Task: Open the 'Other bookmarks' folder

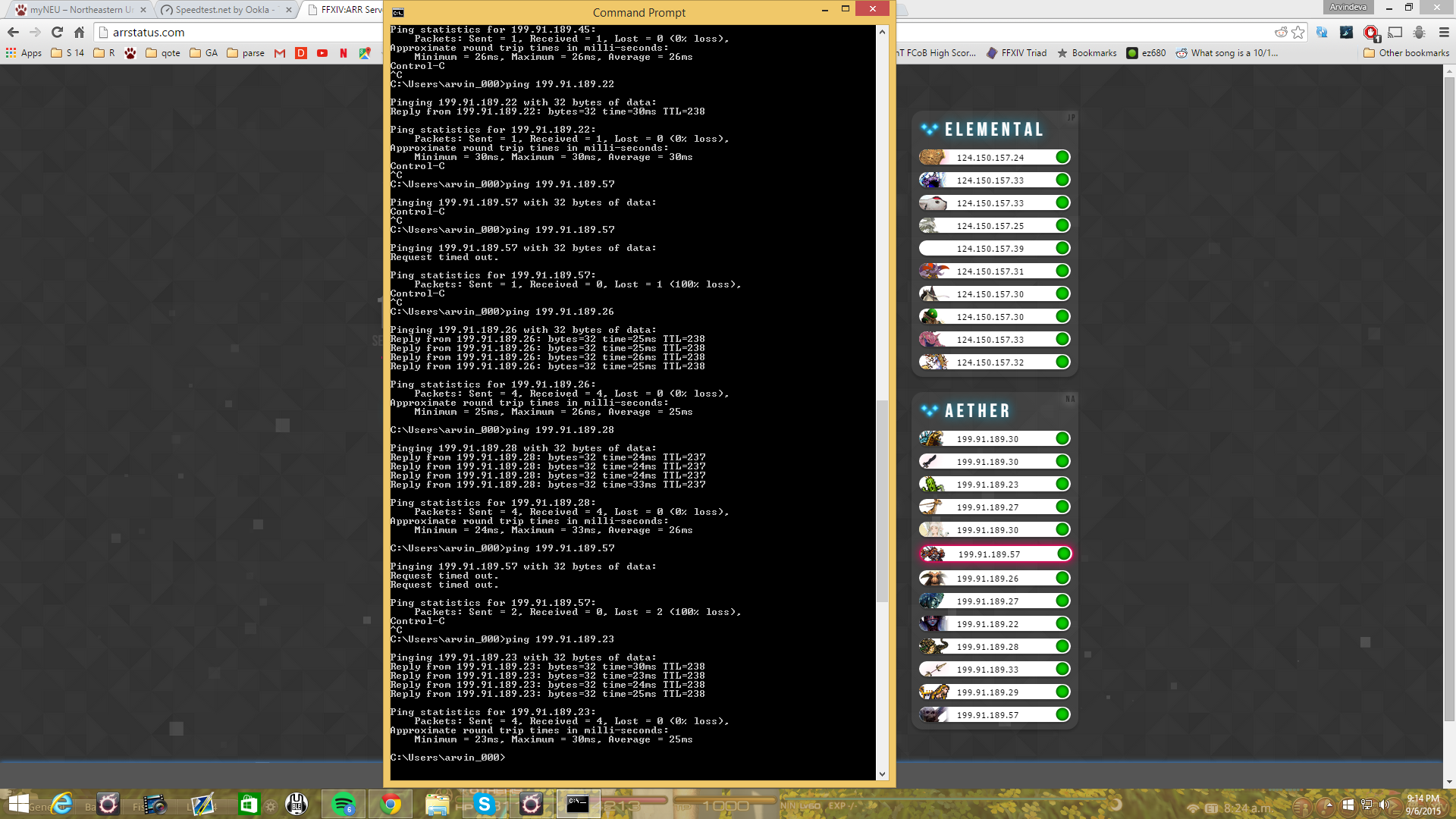Action: coord(1407,53)
